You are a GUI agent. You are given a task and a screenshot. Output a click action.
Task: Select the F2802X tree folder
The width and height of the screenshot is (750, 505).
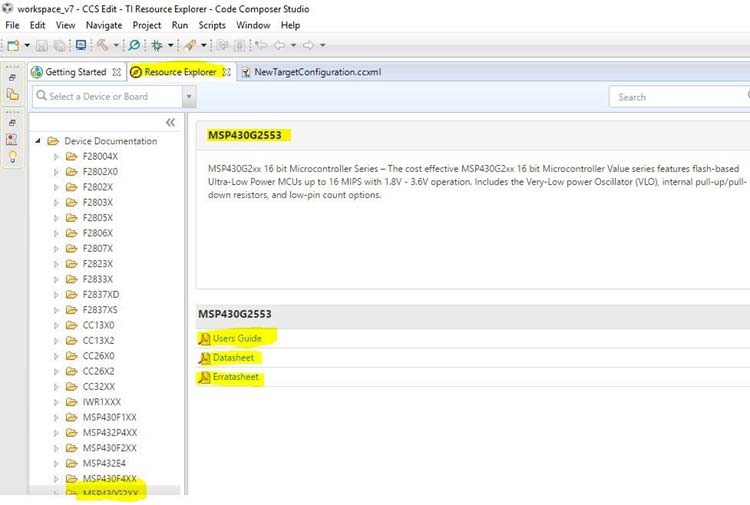(98, 187)
